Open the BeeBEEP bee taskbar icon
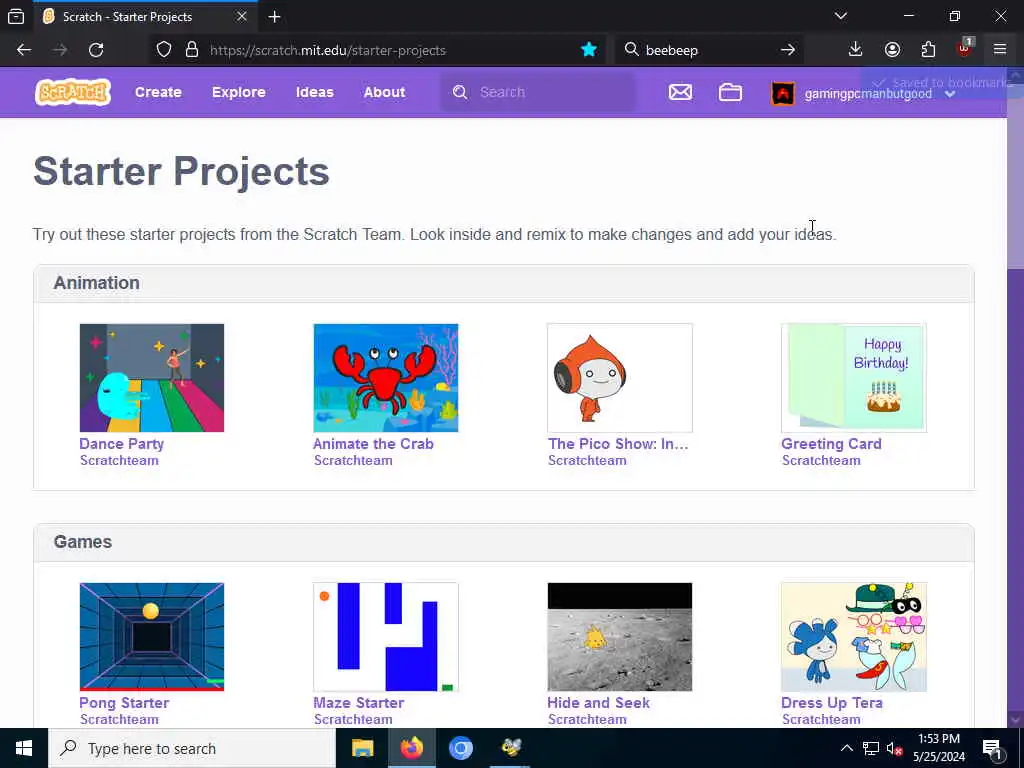The image size is (1024, 768). tap(511, 748)
